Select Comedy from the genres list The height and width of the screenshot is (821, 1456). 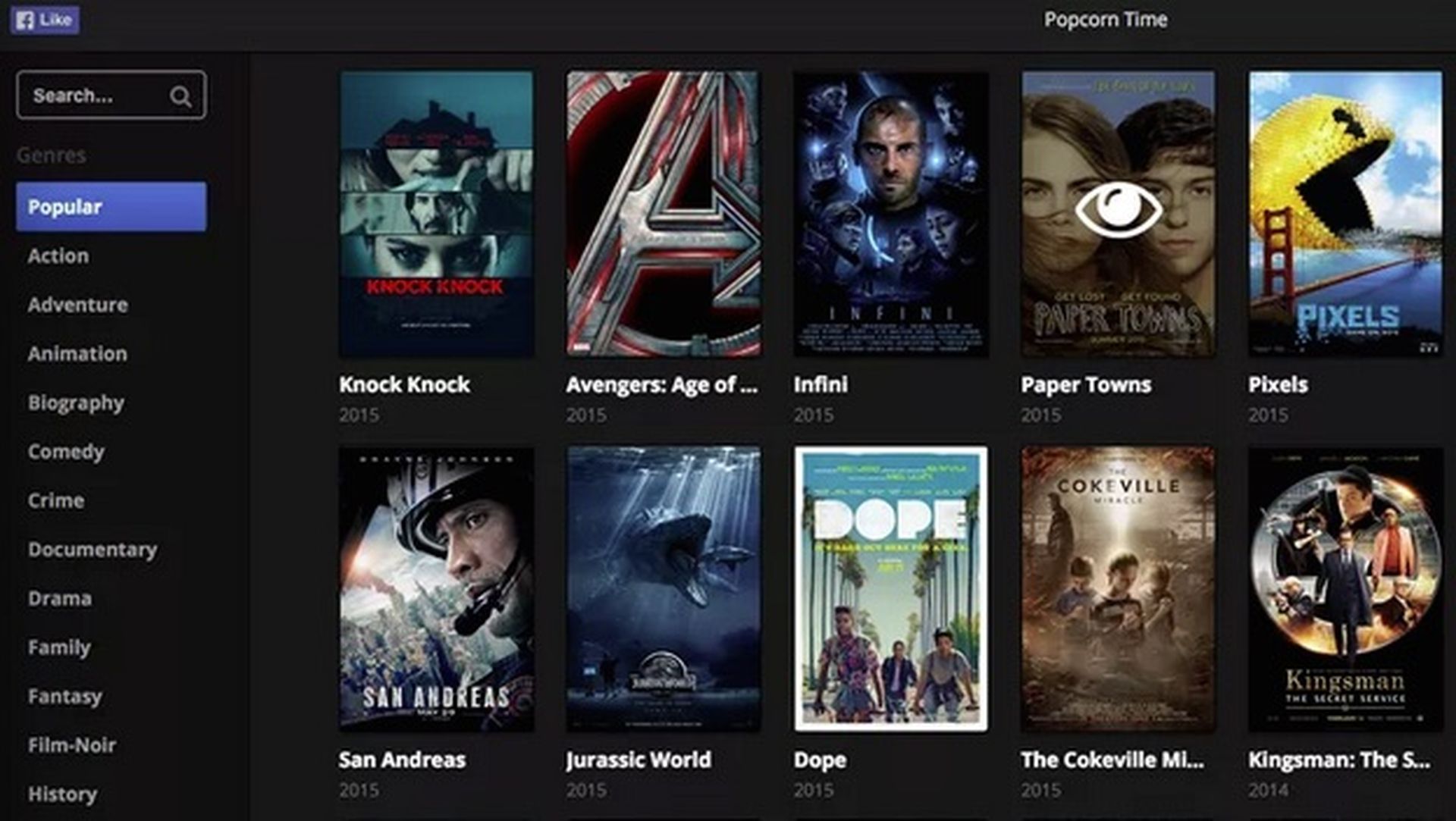tap(66, 452)
